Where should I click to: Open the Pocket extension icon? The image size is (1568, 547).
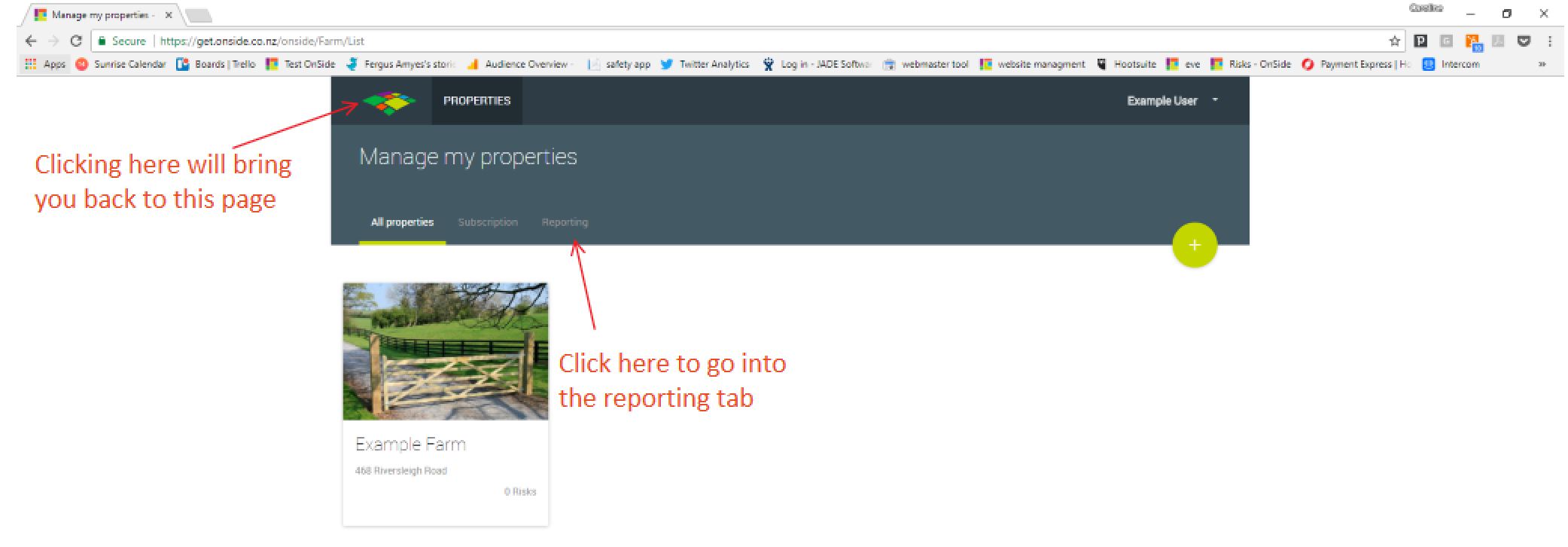(x=1524, y=41)
